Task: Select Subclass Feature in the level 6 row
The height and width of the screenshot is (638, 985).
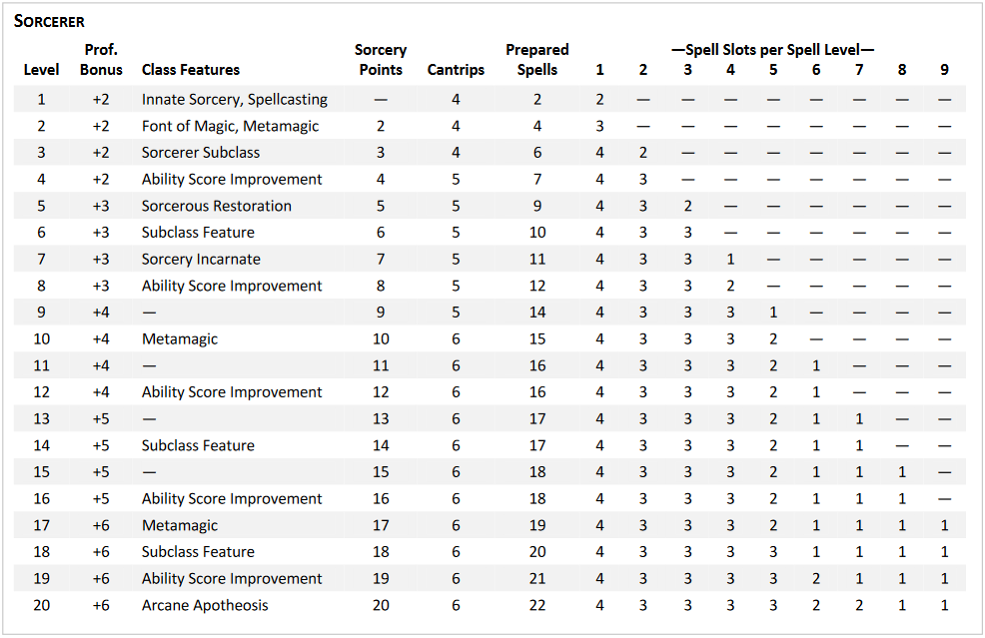Action: click(x=198, y=232)
